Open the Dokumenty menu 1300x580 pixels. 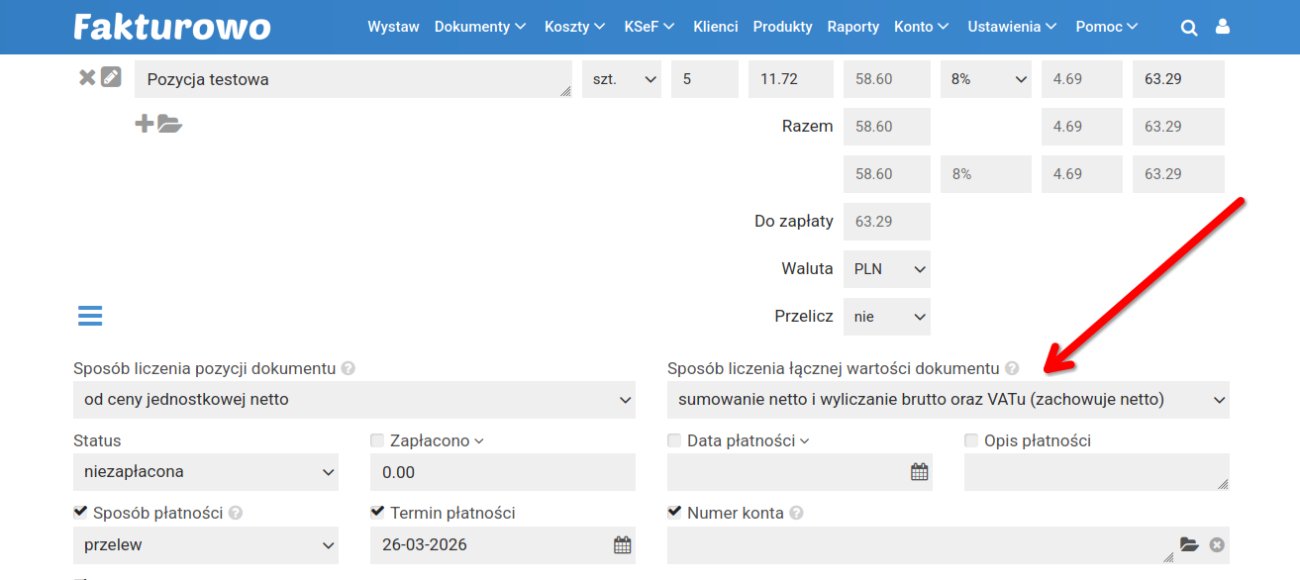click(473, 27)
